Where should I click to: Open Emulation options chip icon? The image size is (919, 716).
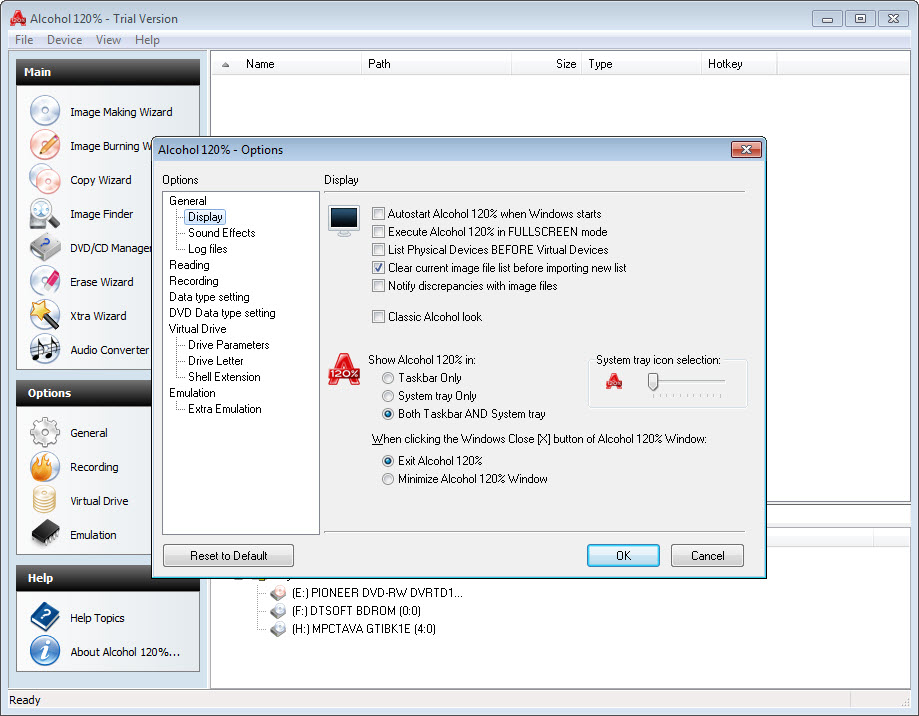pyautogui.click(x=45, y=534)
